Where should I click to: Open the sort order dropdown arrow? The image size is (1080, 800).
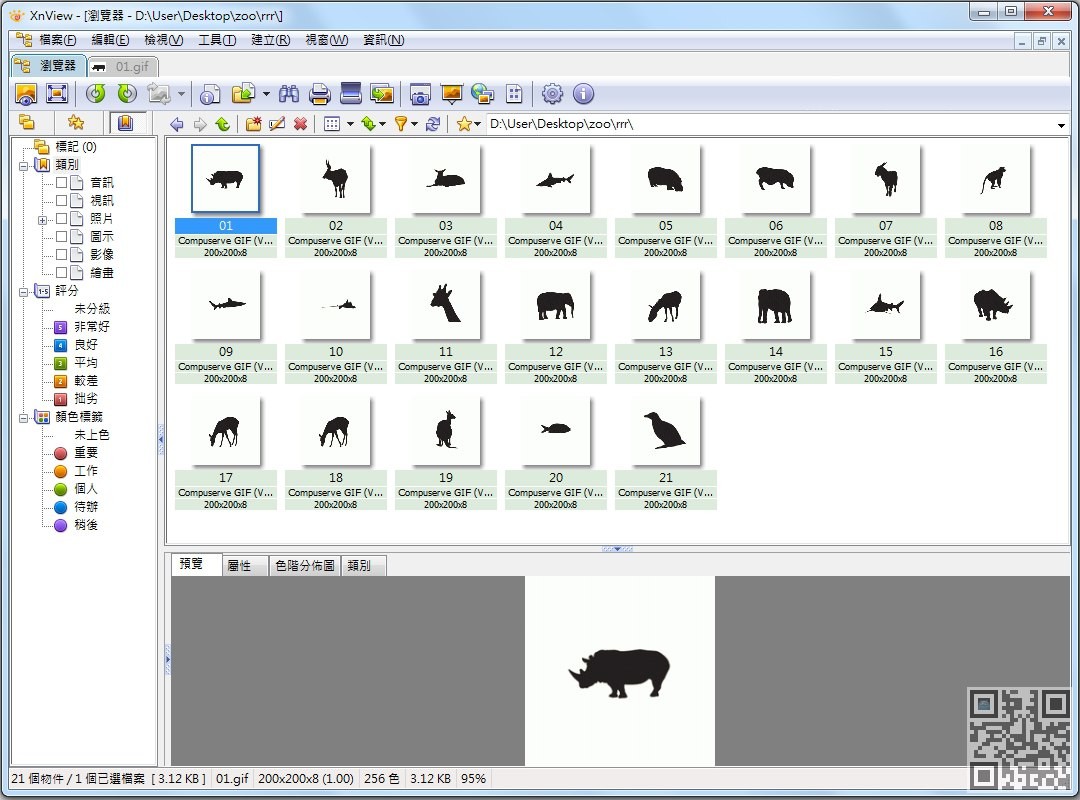[x=383, y=124]
